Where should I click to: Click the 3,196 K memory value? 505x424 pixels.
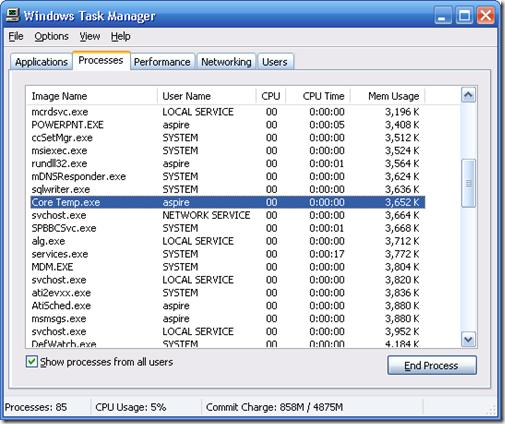[x=402, y=112]
